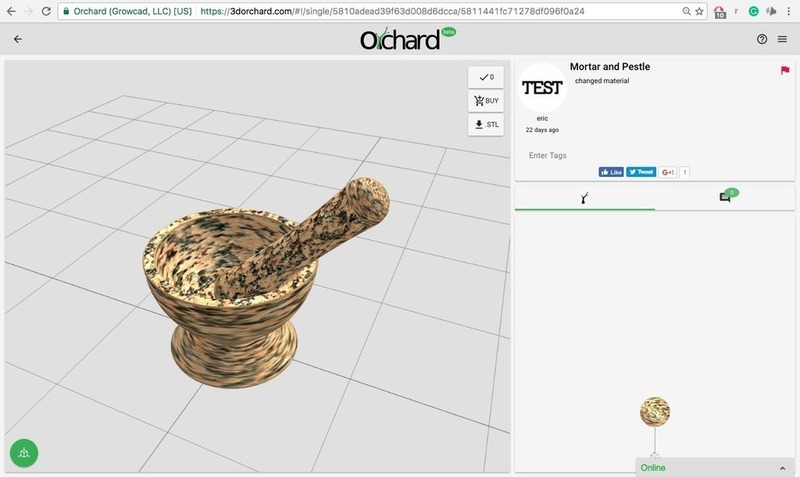The width and height of the screenshot is (800, 477).
Task: Click the Orchard logo
Action: (x=408, y=39)
